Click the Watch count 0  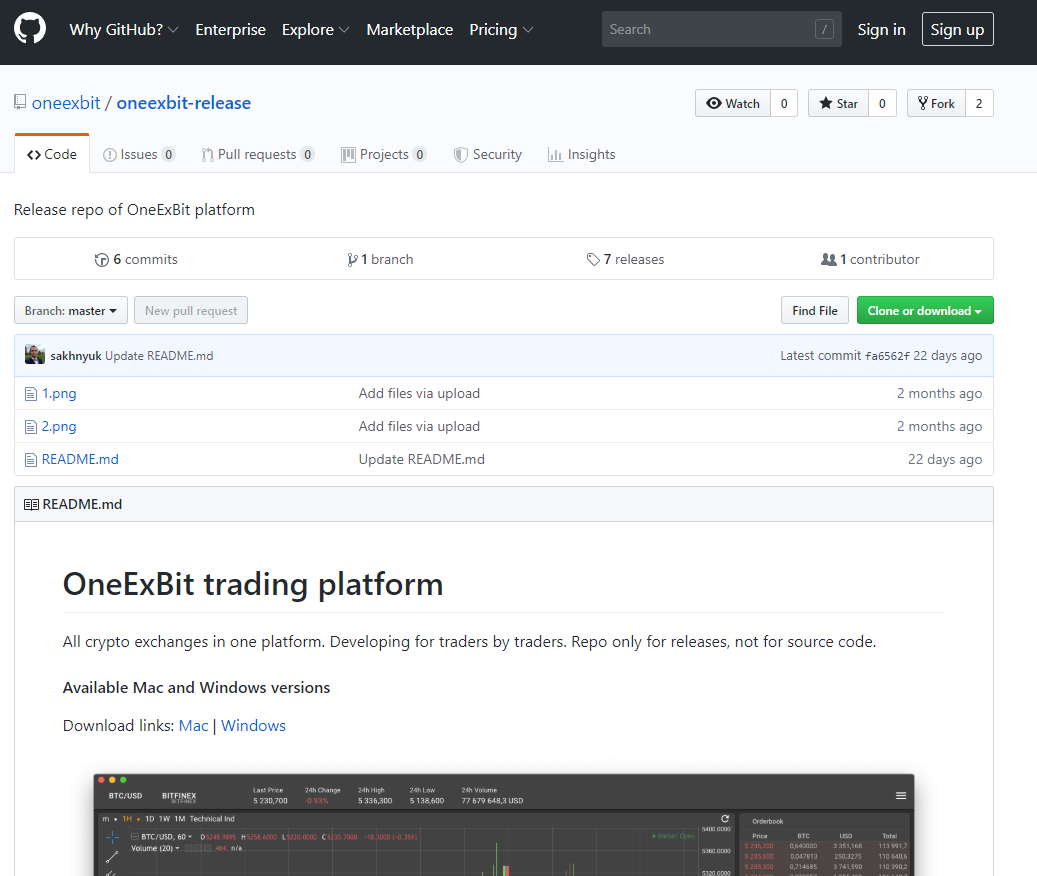coord(784,103)
